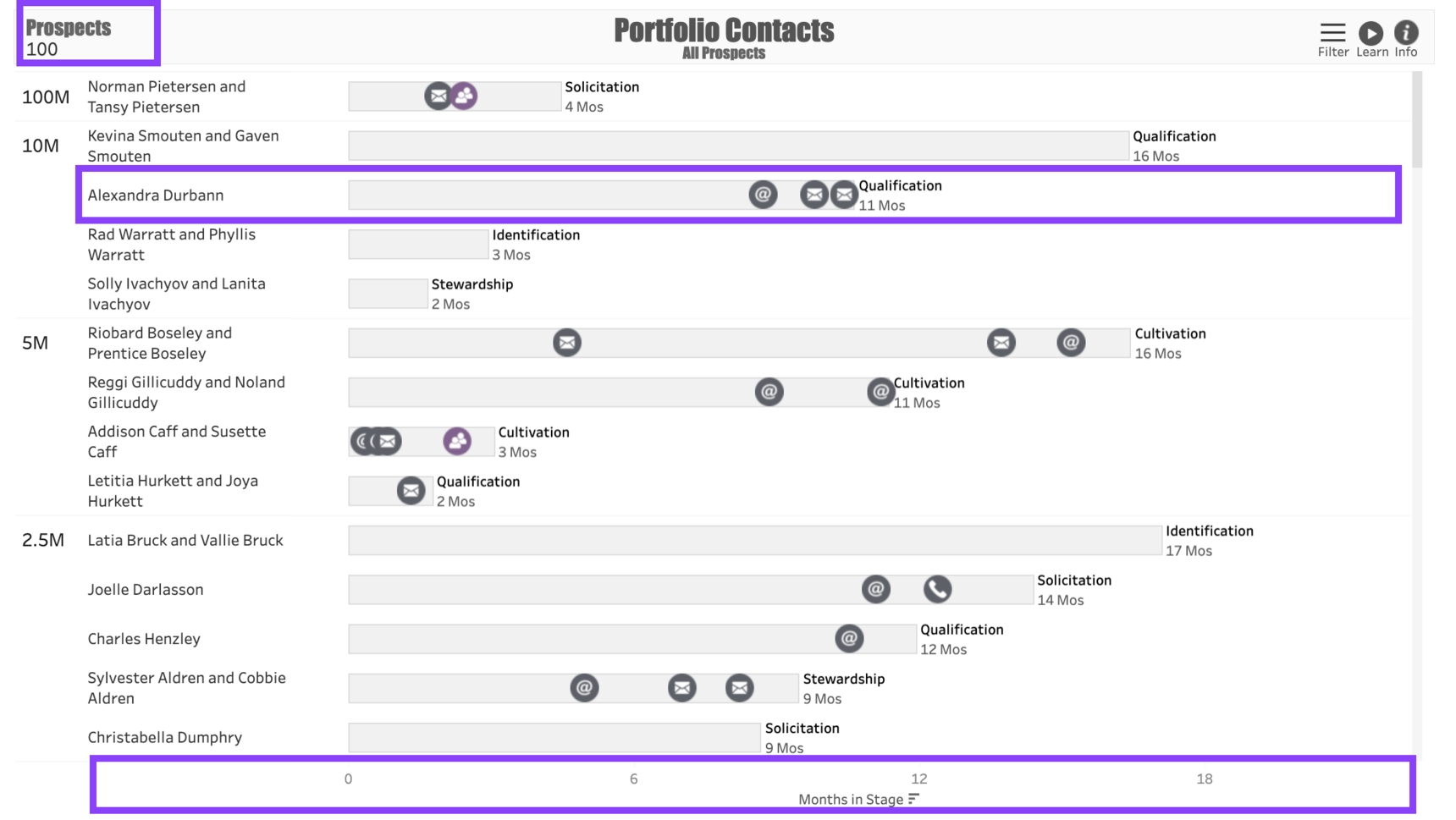Click the Learn play icon
The height and width of the screenshot is (820, 1456).
(1371, 33)
